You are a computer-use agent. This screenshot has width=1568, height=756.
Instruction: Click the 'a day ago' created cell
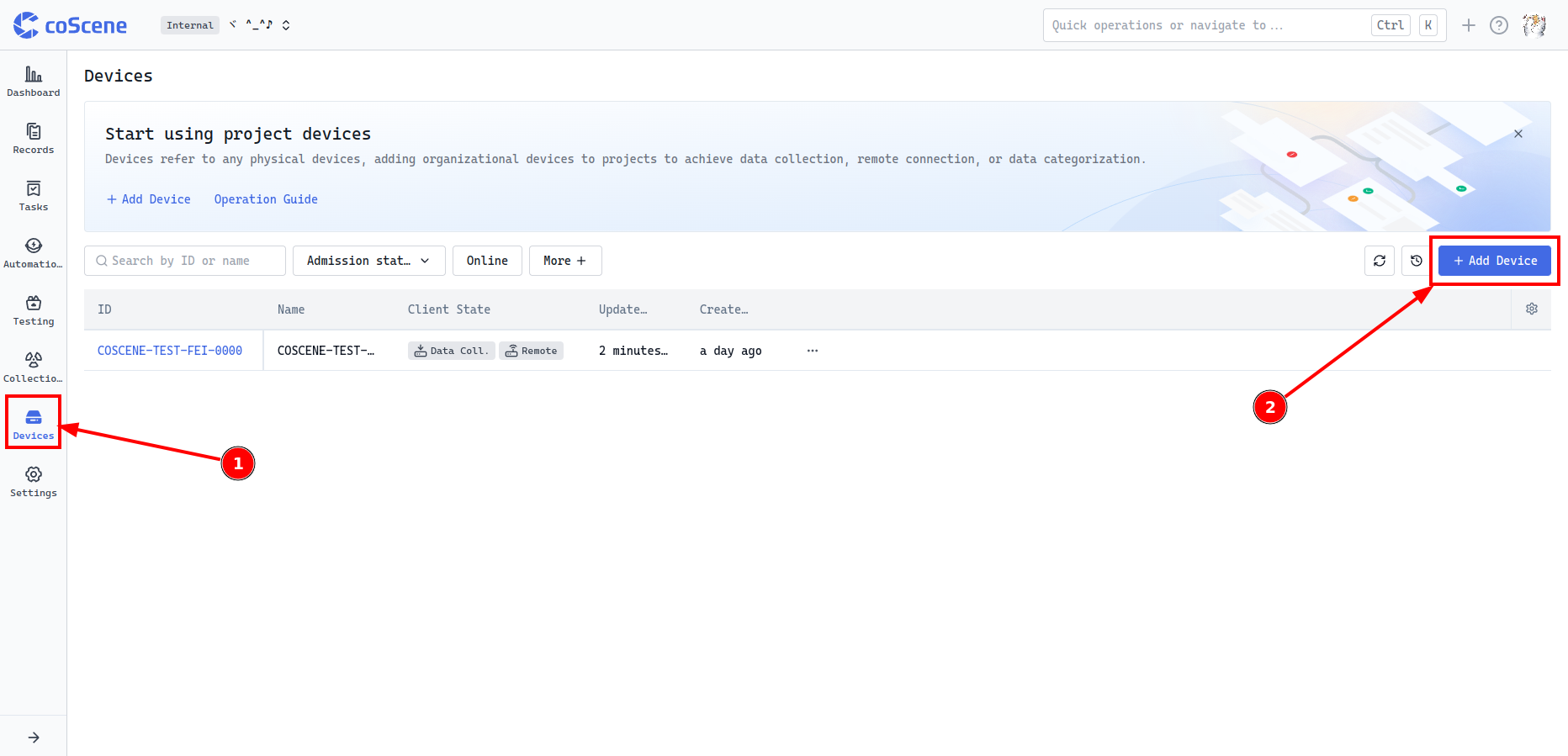(x=731, y=351)
